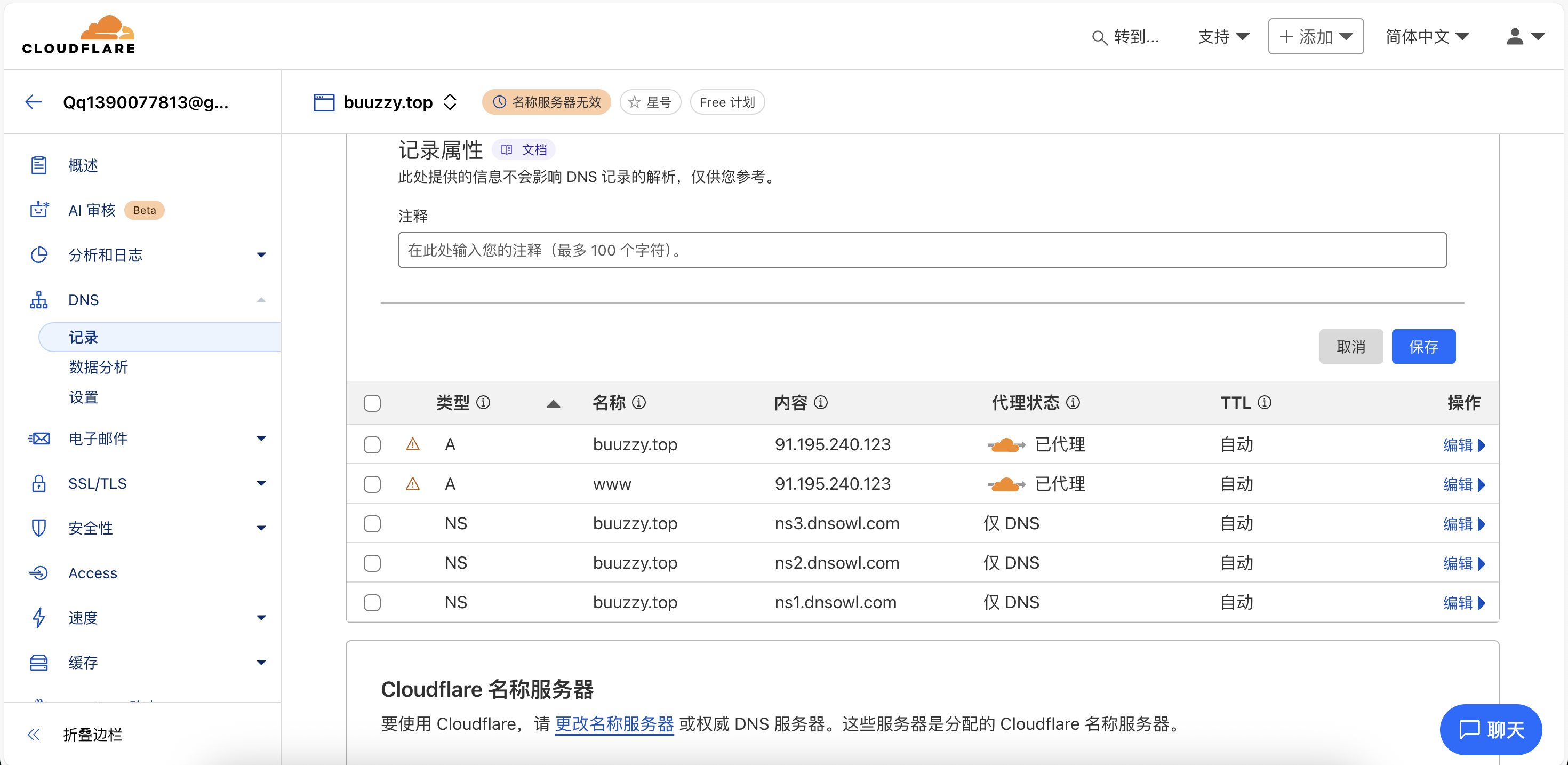1568x765 pixels.
Task: Click the 名称服务器无效 status badge
Action: 546,102
